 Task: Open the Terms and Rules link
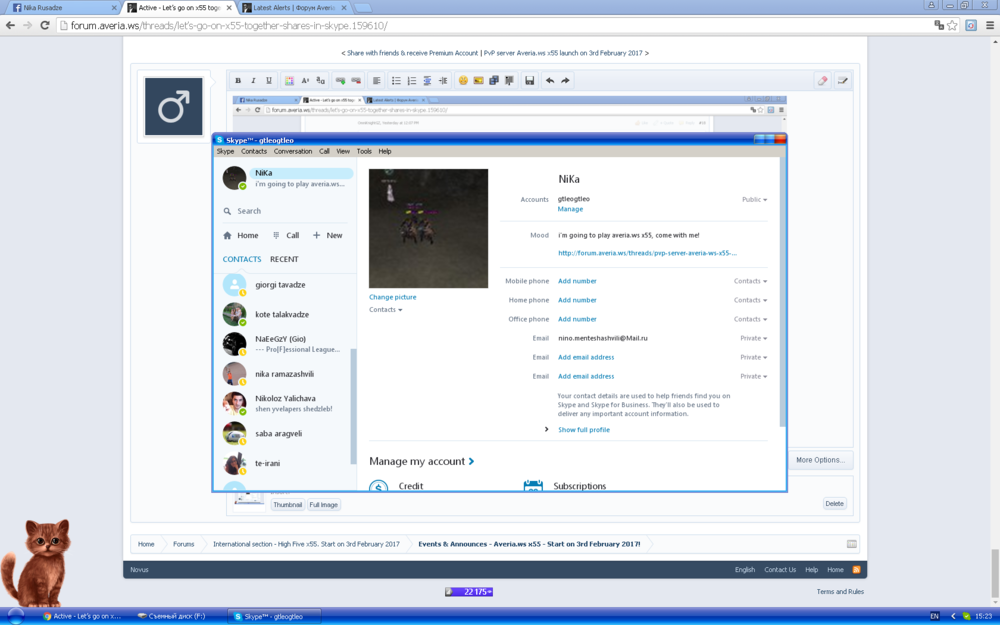point(840,592)
